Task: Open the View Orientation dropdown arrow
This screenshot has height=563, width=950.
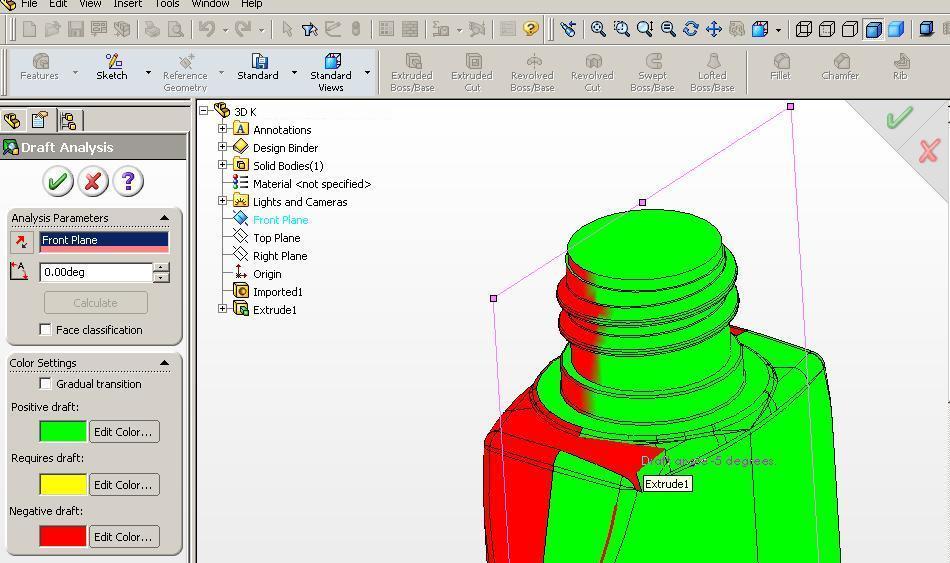Action: click(778, 29)
